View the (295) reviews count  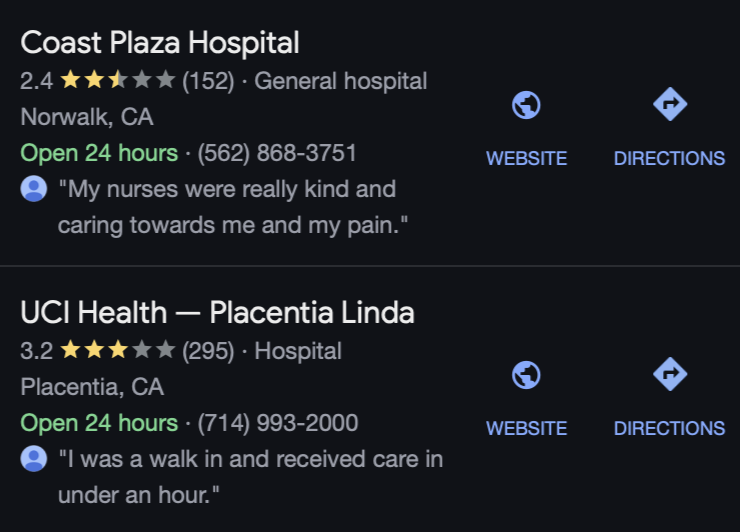[208, 351]
